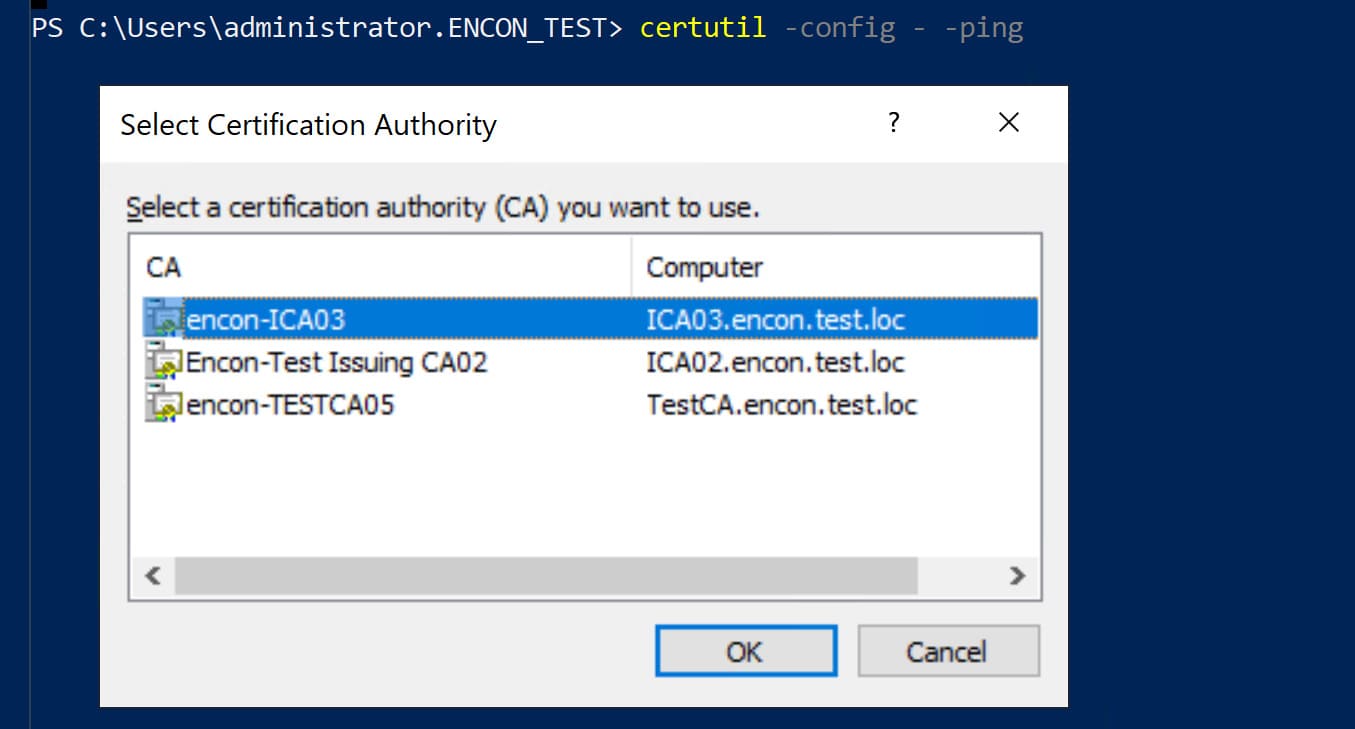Screen dimensions: 1355x729
Task: Click the Cancel button
Action: pos(948,651)
